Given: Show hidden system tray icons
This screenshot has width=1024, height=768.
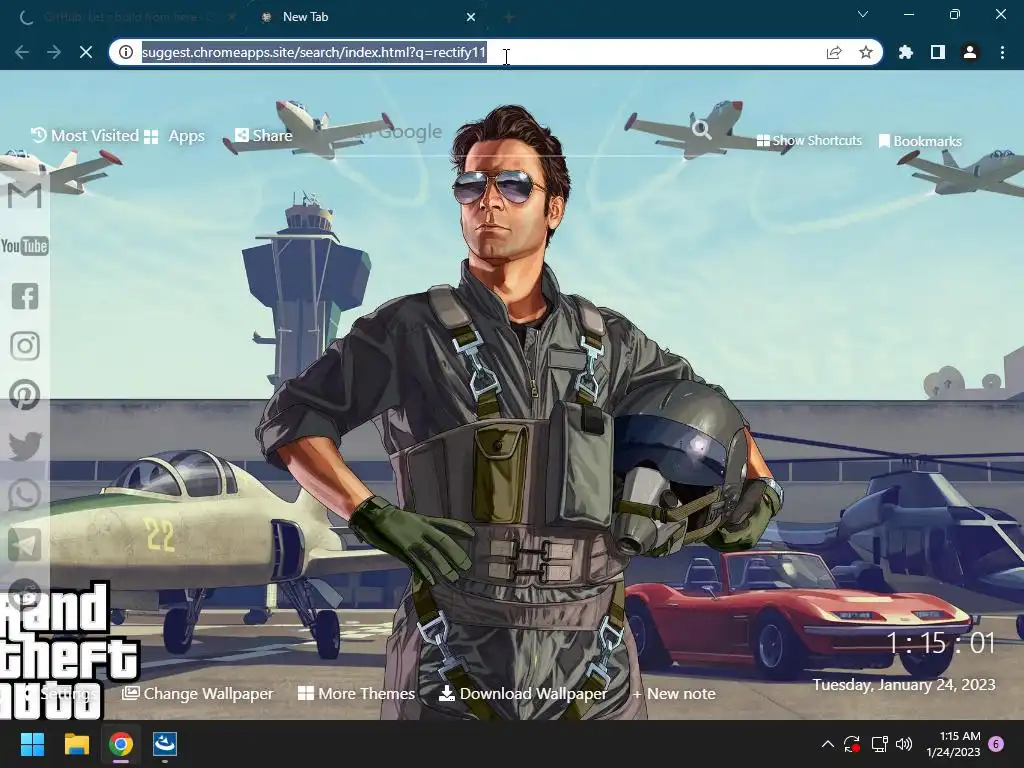Looking at the screenshot, I should [x=827, y=744].
